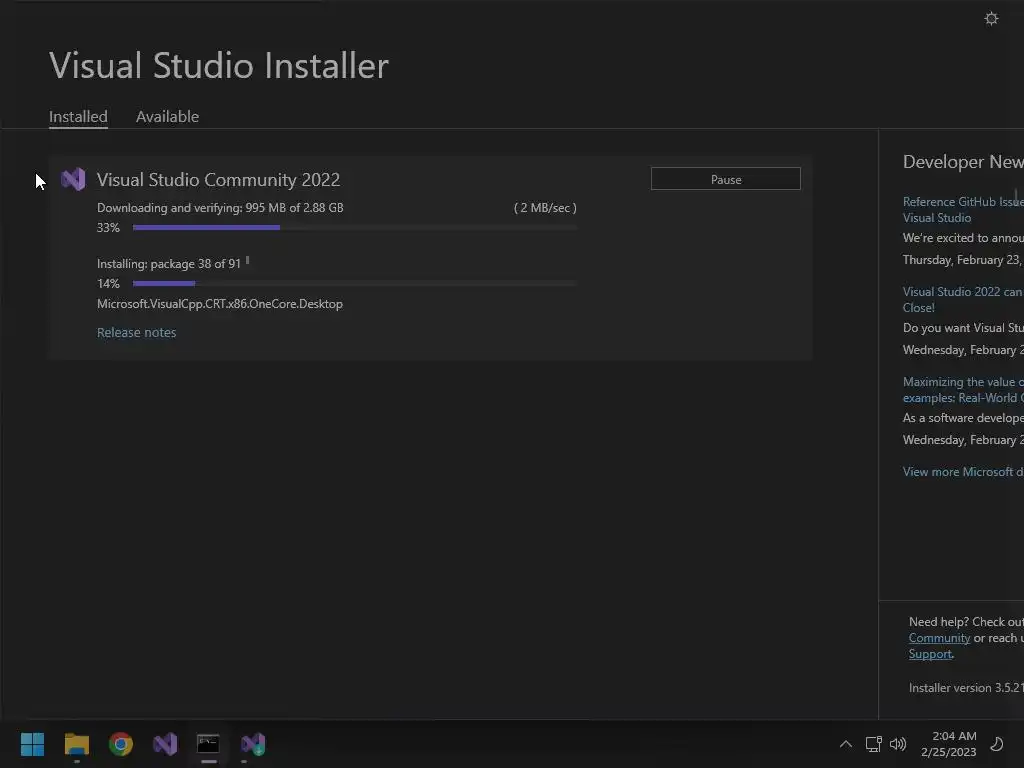Open the Windows Start menu
Image resolution: width=1024 pixels, height=768 pixels.
click(x=32, y=744)
